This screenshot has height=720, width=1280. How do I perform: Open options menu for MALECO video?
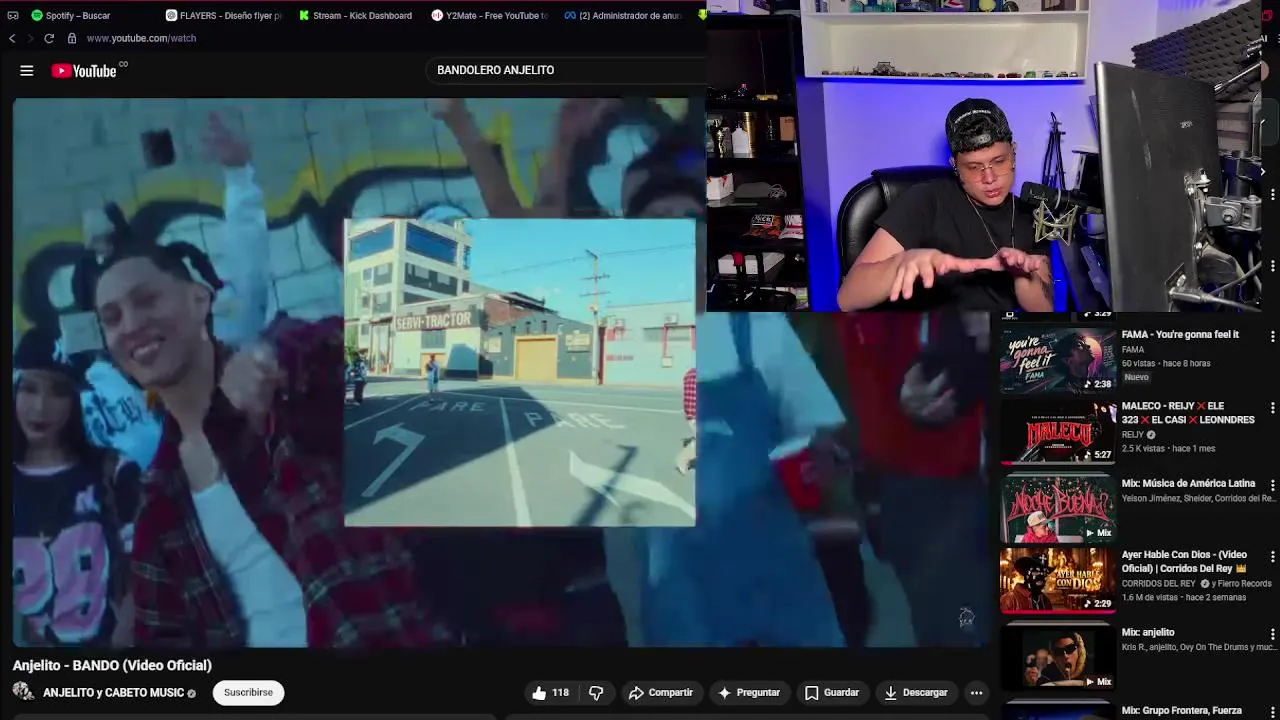pos(1272,408)
